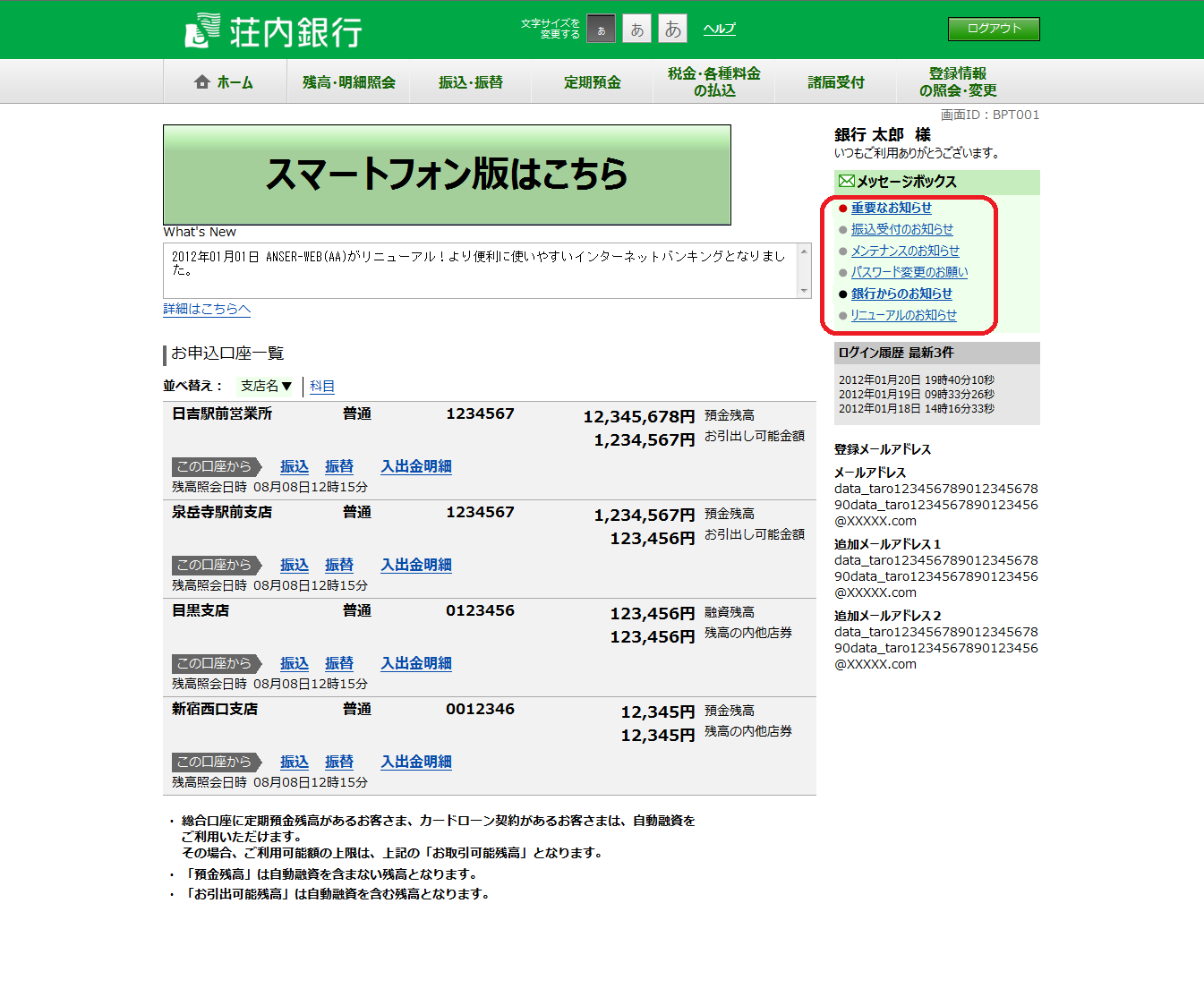Image resolution: width=1204 pixels, height=997 pixels.
Task: Click the What's New scrollbar up arrow
Action: pyautogui.click(x=804, y=251)
